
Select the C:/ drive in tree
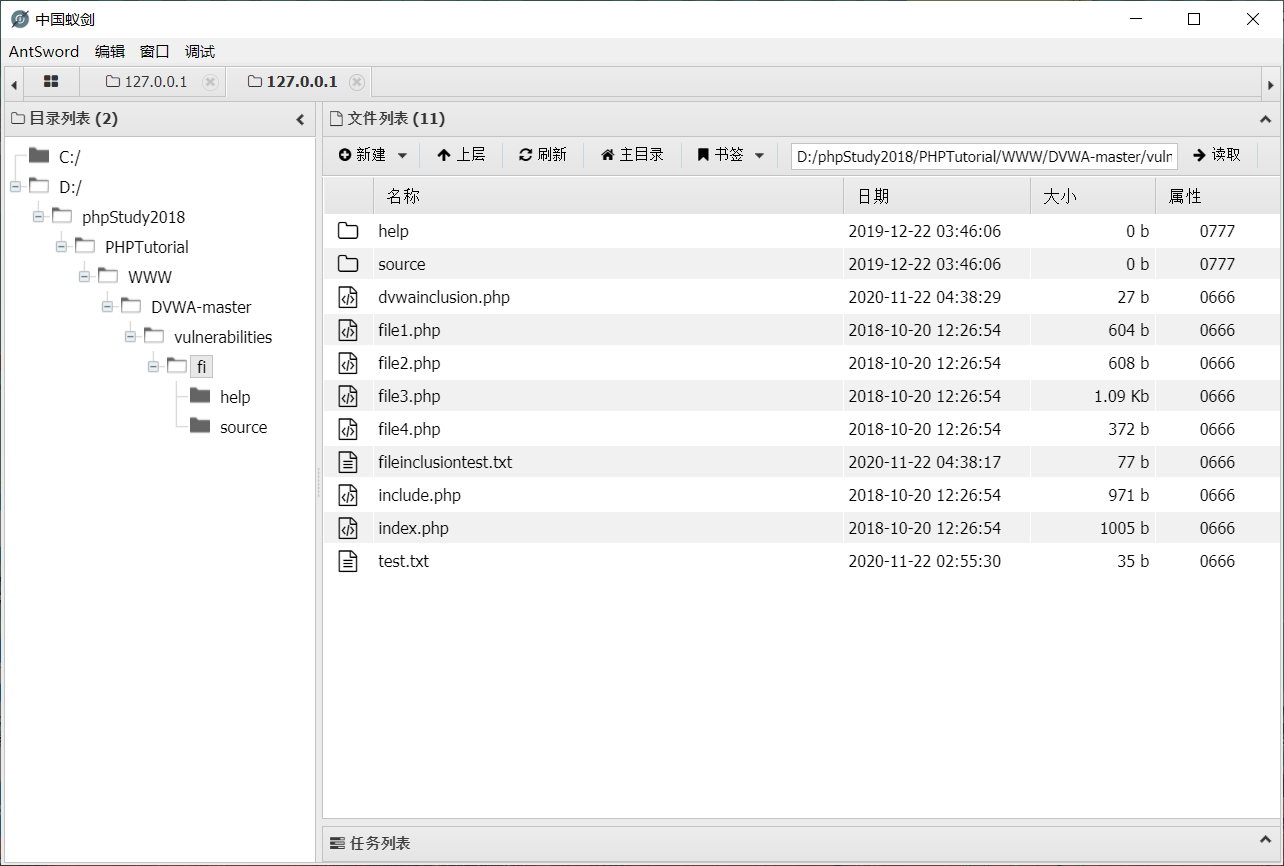click(69, 157)
